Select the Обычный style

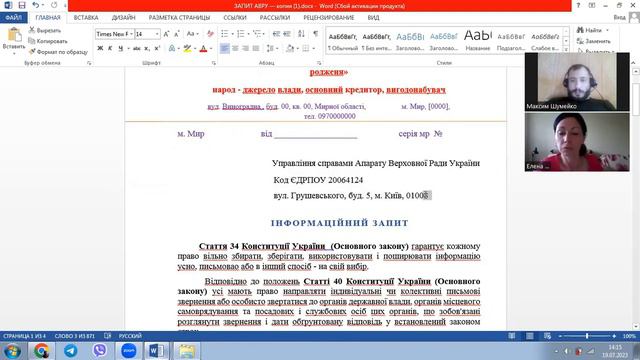tap(342, 41)
